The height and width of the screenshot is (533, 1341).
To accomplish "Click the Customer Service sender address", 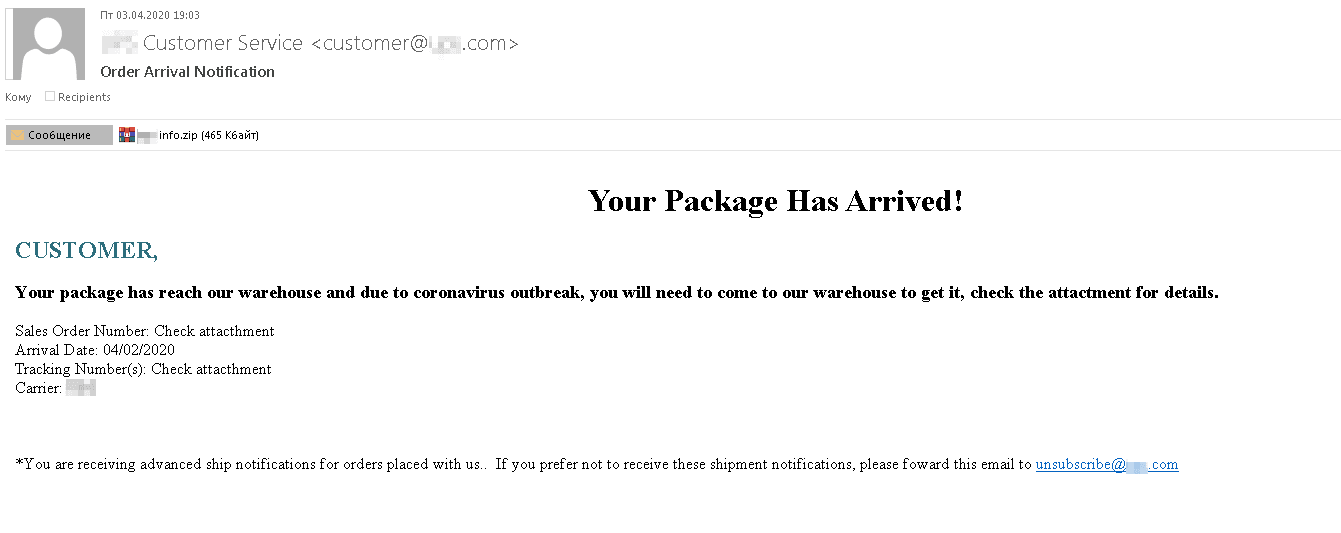I will click(x=310, y=43).
